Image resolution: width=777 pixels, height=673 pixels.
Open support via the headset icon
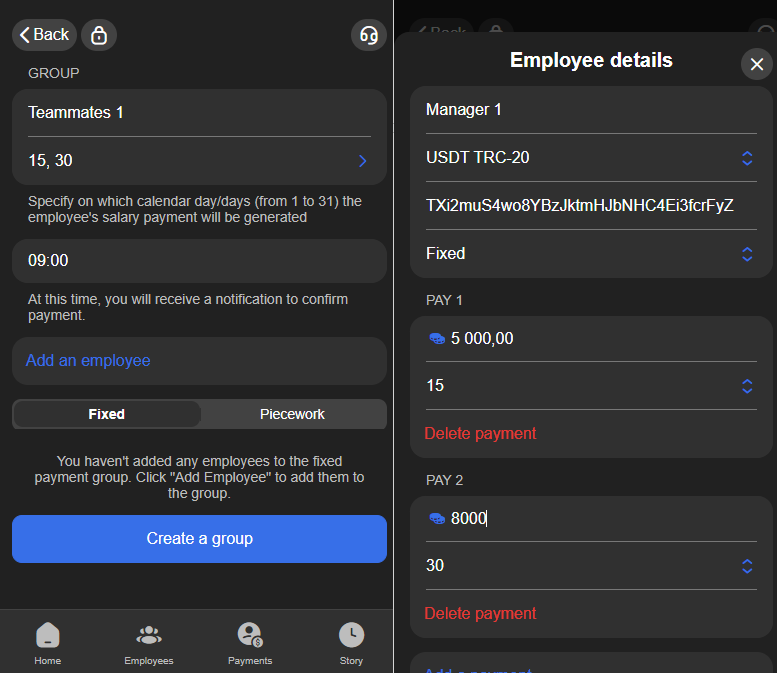(369, 35)
